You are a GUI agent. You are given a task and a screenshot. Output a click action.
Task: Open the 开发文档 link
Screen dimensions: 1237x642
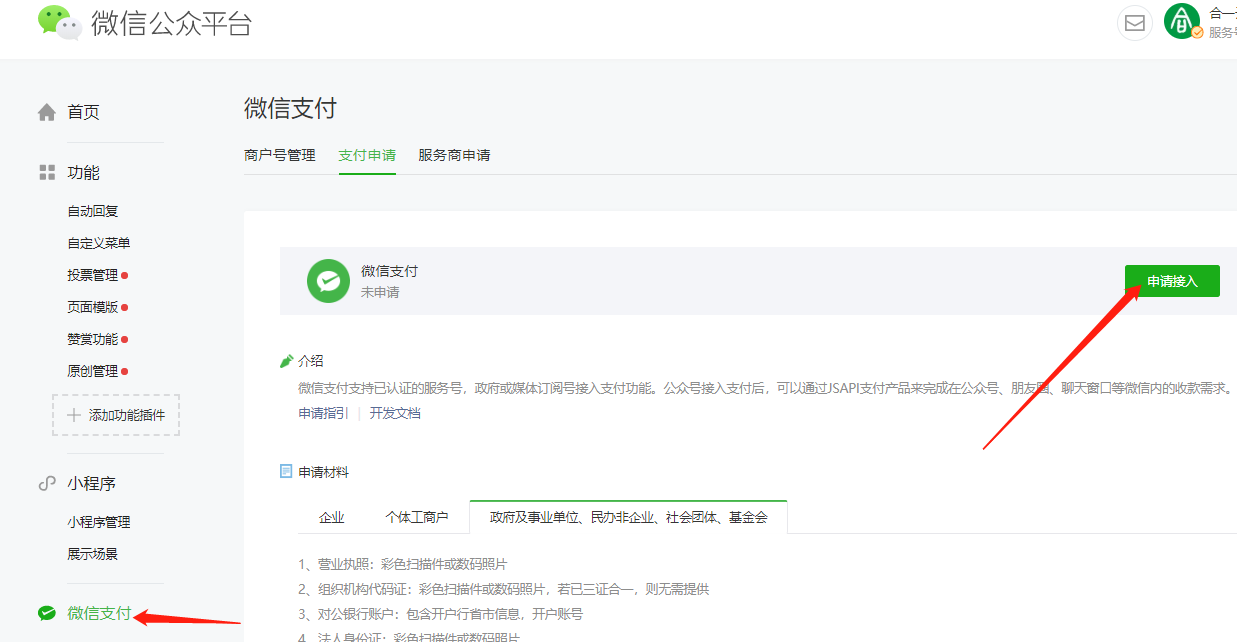tap(395, 413)
